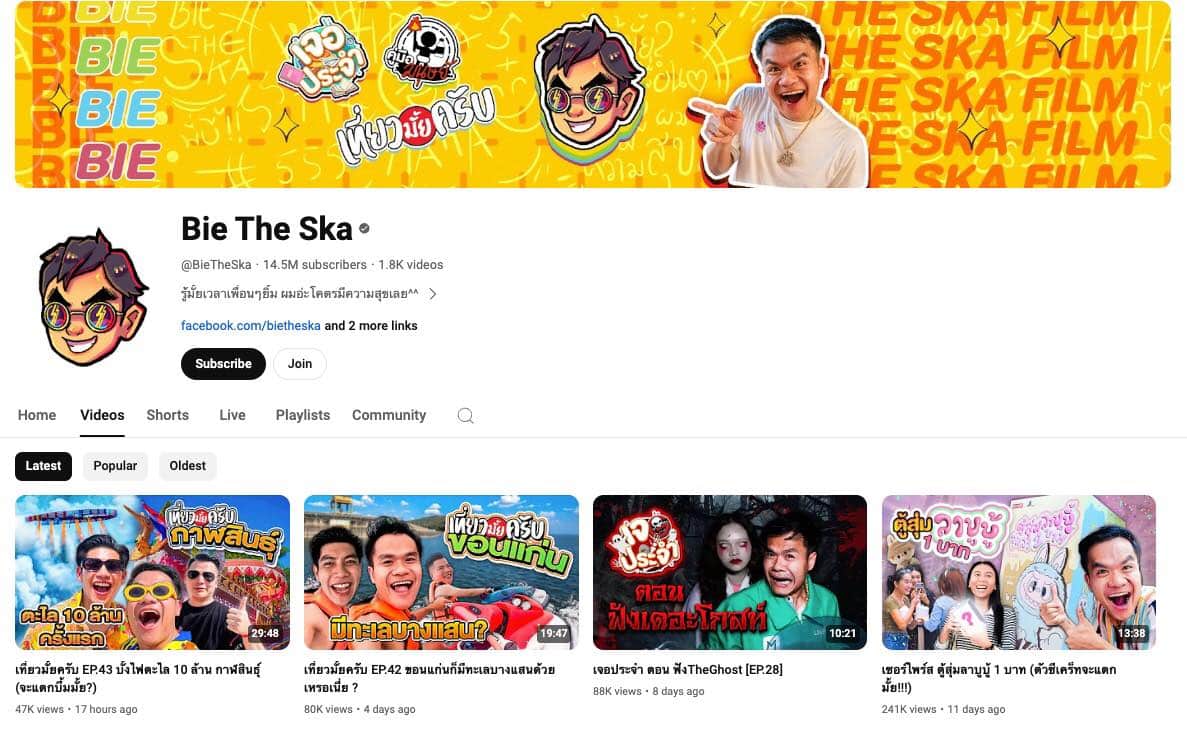Open the 'and 2 more links' expander
This screenshot has height=732, width=1187.
[x=371, y=326]
